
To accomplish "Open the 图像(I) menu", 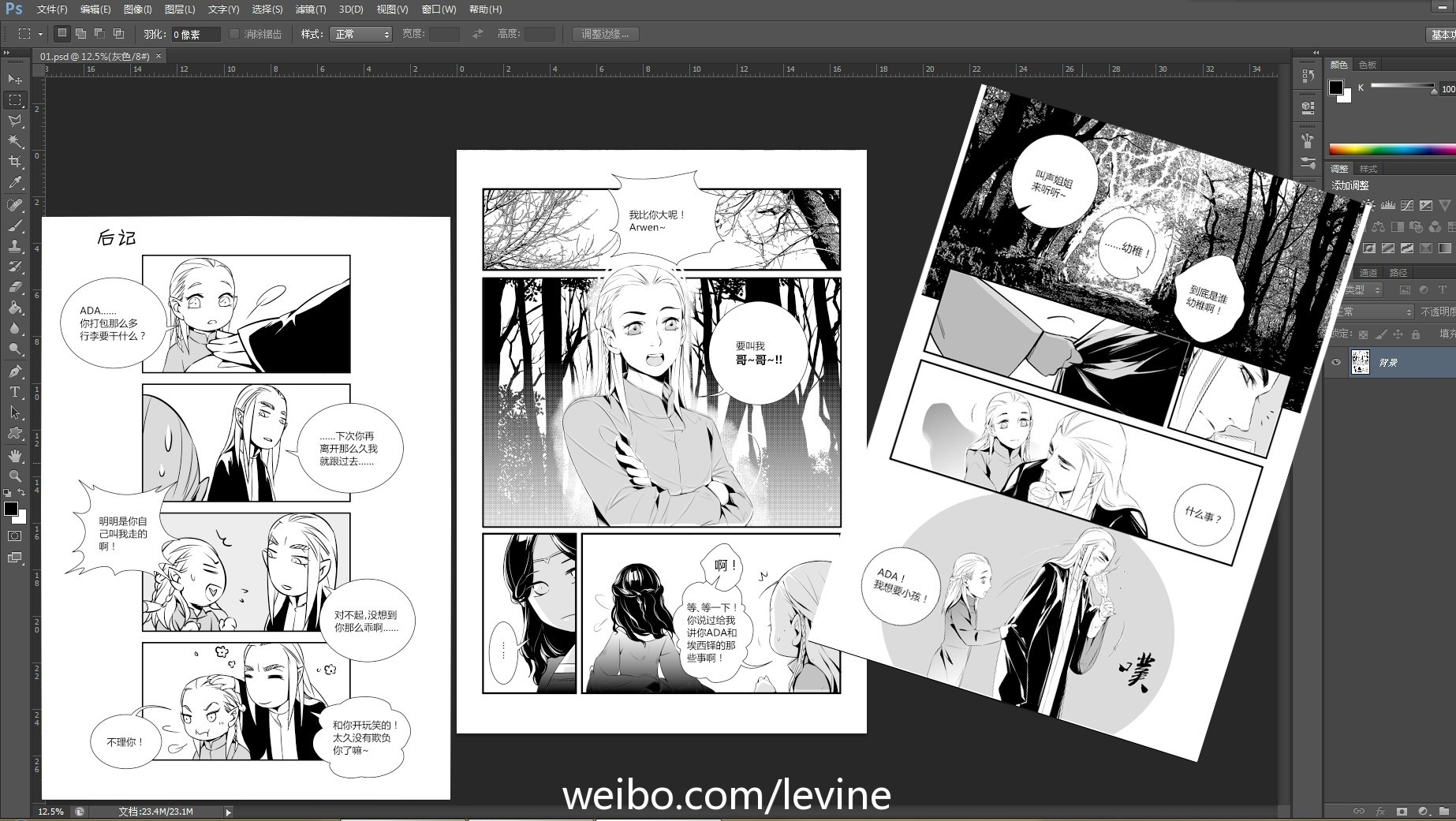I will coord(138,9).
